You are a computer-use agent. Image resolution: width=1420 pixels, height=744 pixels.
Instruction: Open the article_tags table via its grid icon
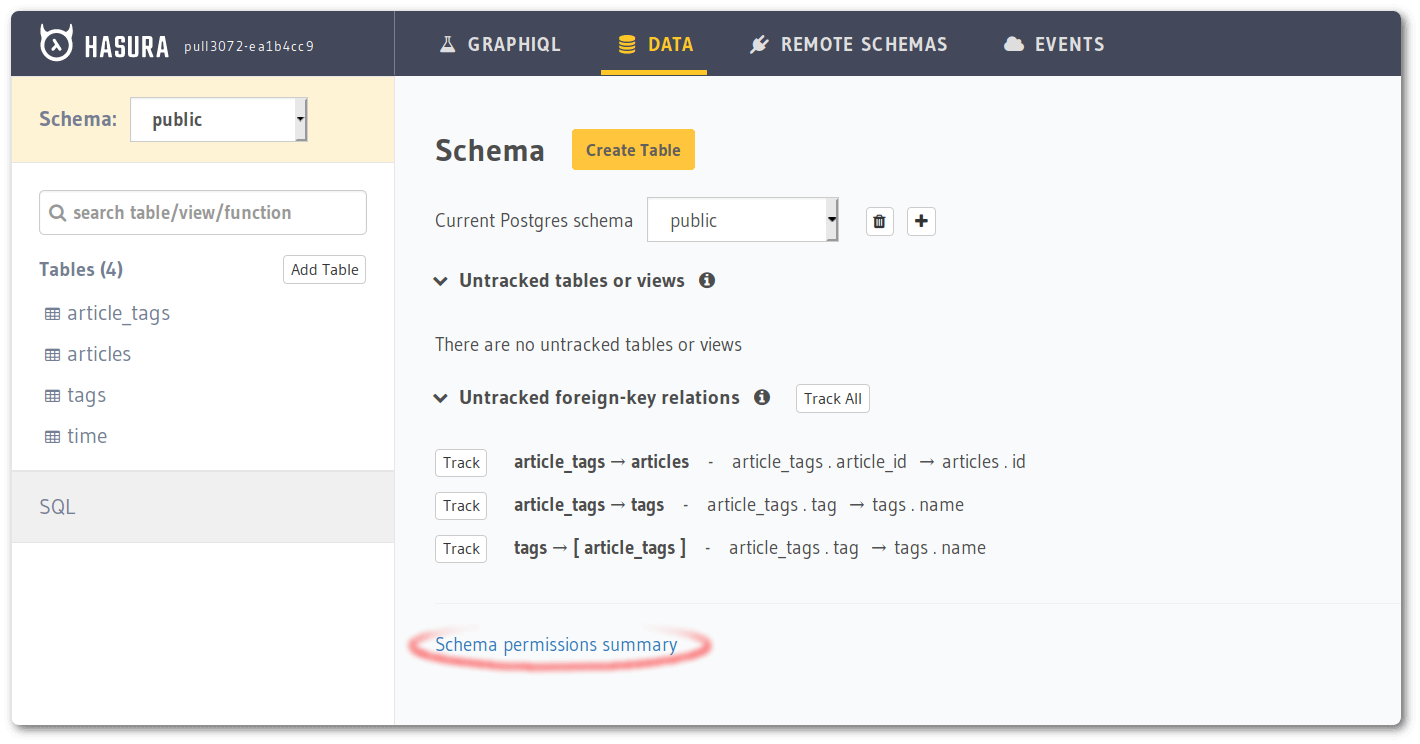[x=52, y=312]
